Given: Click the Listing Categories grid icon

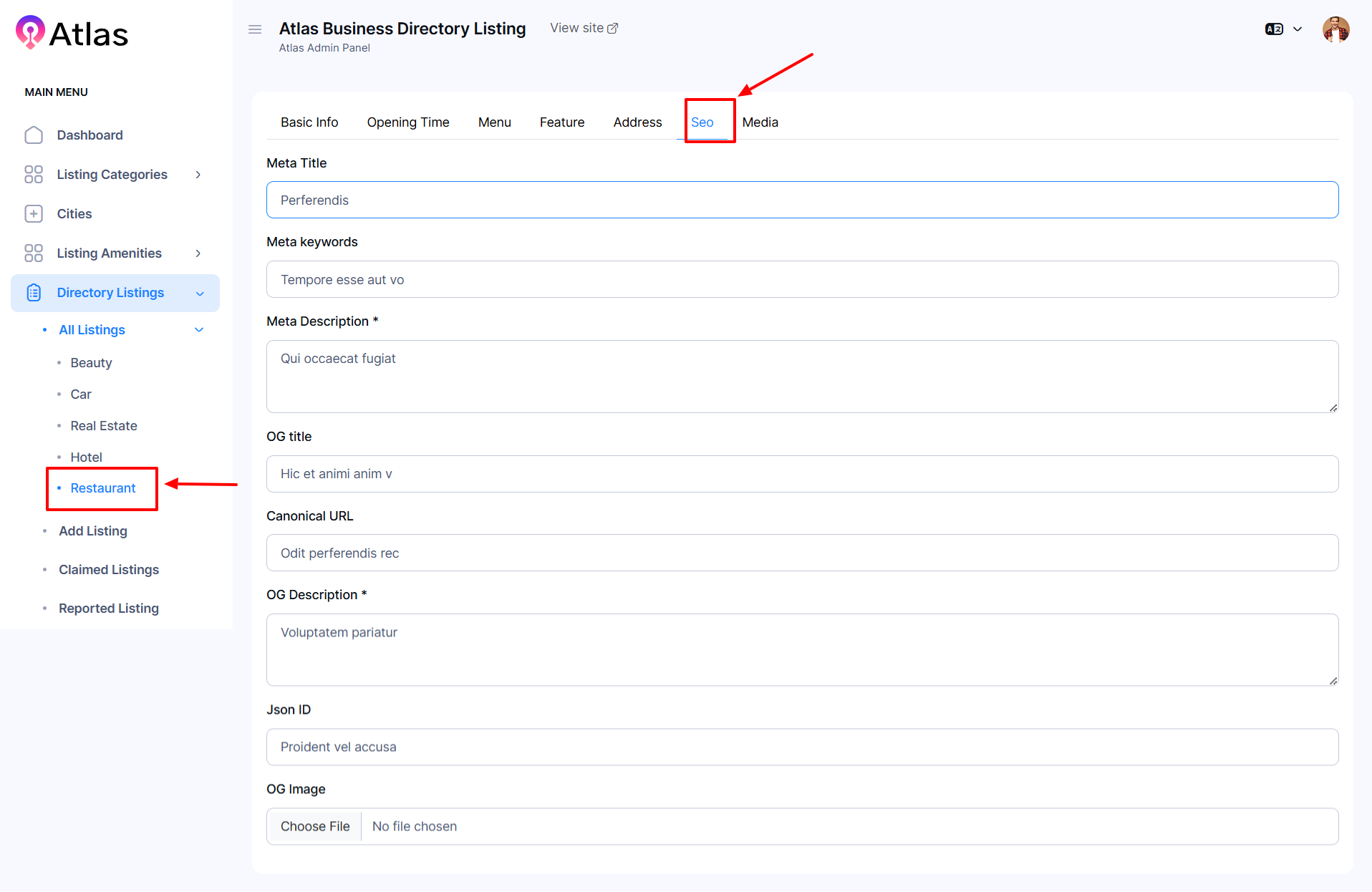Looking at the screenshot, I should [x=34, y=175].
